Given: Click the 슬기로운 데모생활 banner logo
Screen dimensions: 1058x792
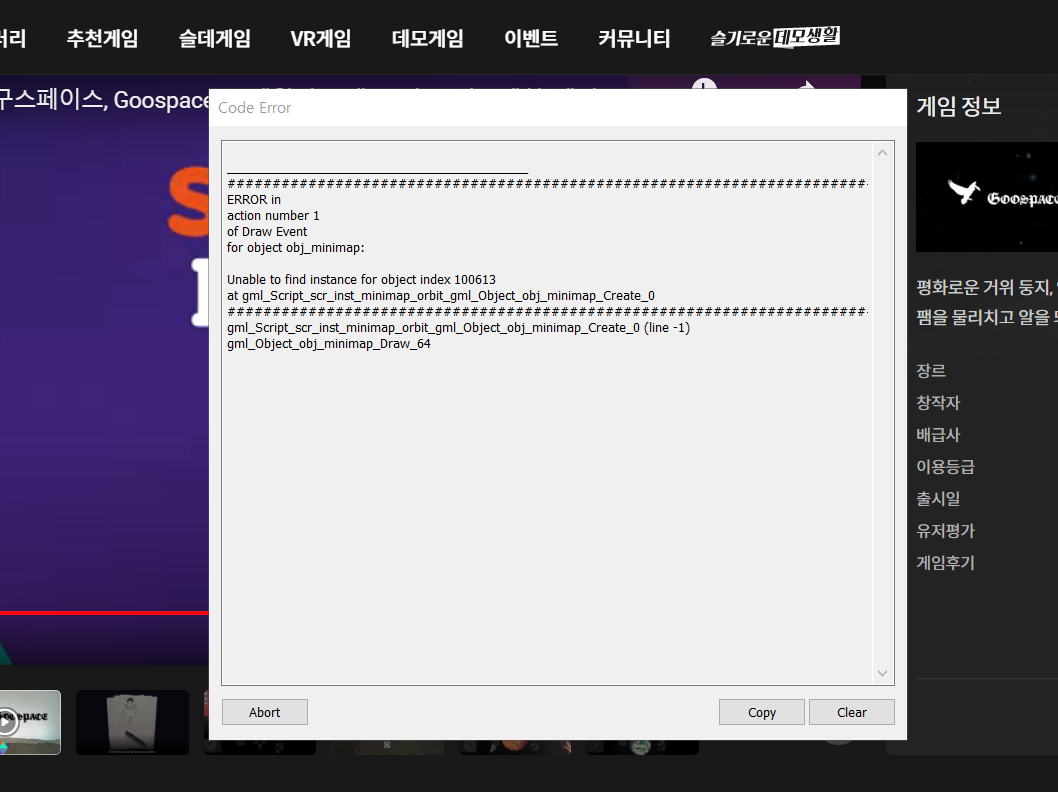Looking at the screenshot, I should (775, 37).
